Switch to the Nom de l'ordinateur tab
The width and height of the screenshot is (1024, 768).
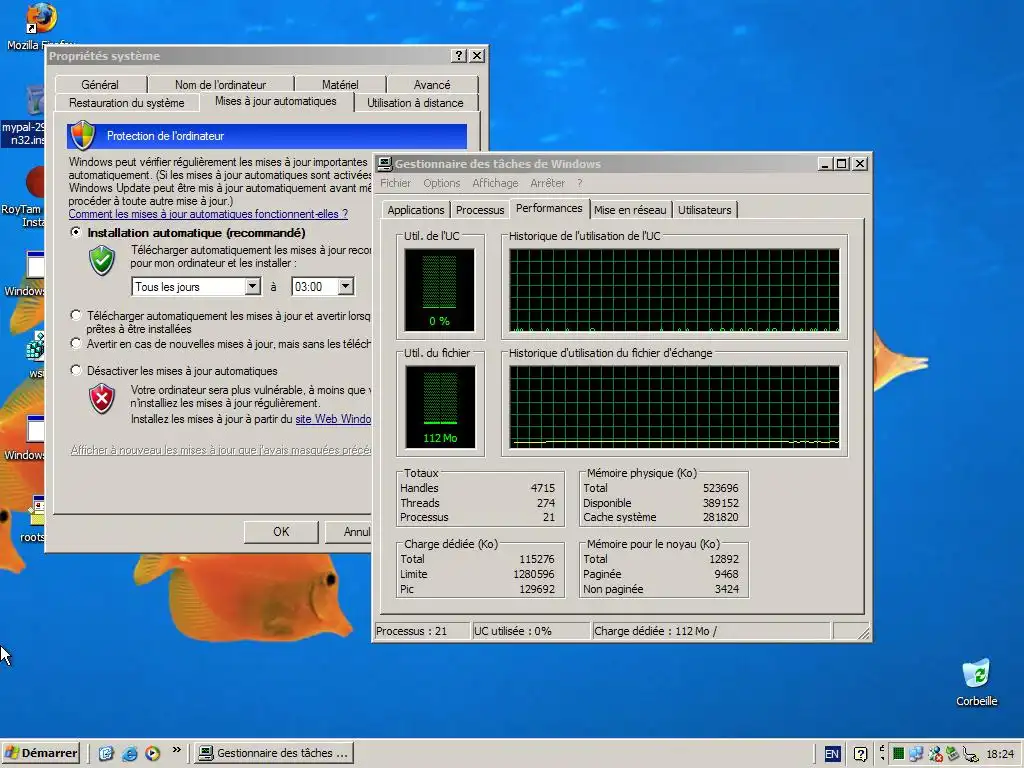click(x=221, y=84)
